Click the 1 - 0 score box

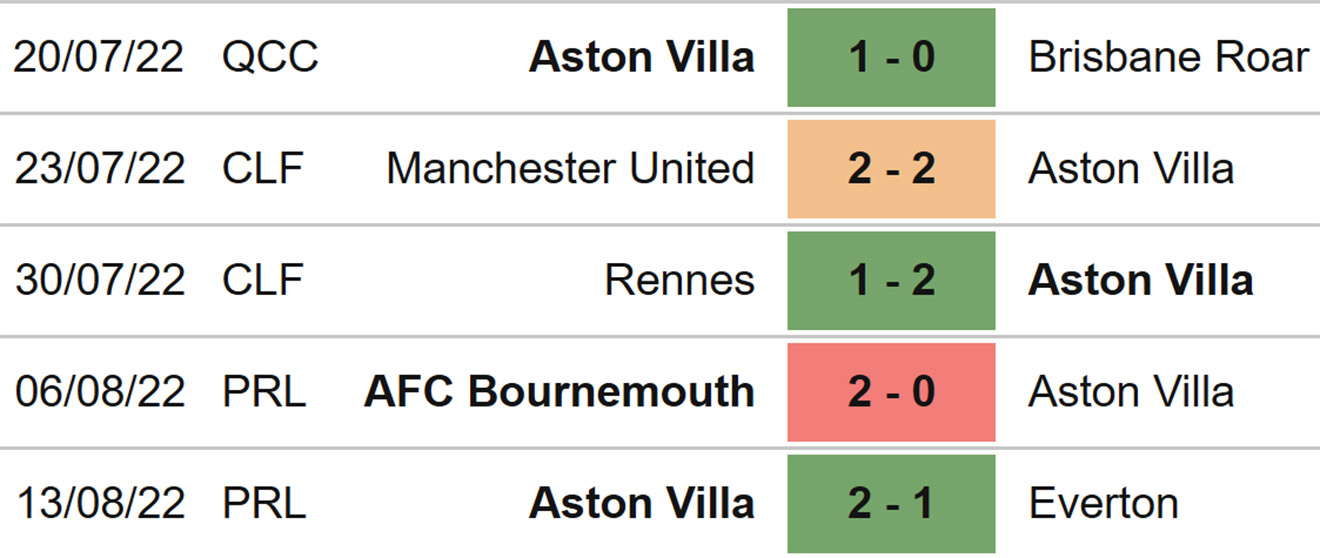tap(891, 57)
